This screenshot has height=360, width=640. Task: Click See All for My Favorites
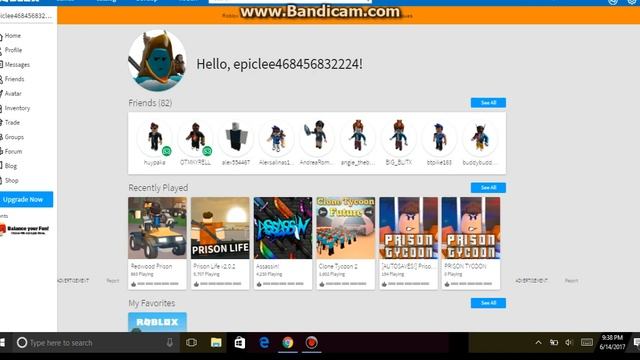(488, 303)
